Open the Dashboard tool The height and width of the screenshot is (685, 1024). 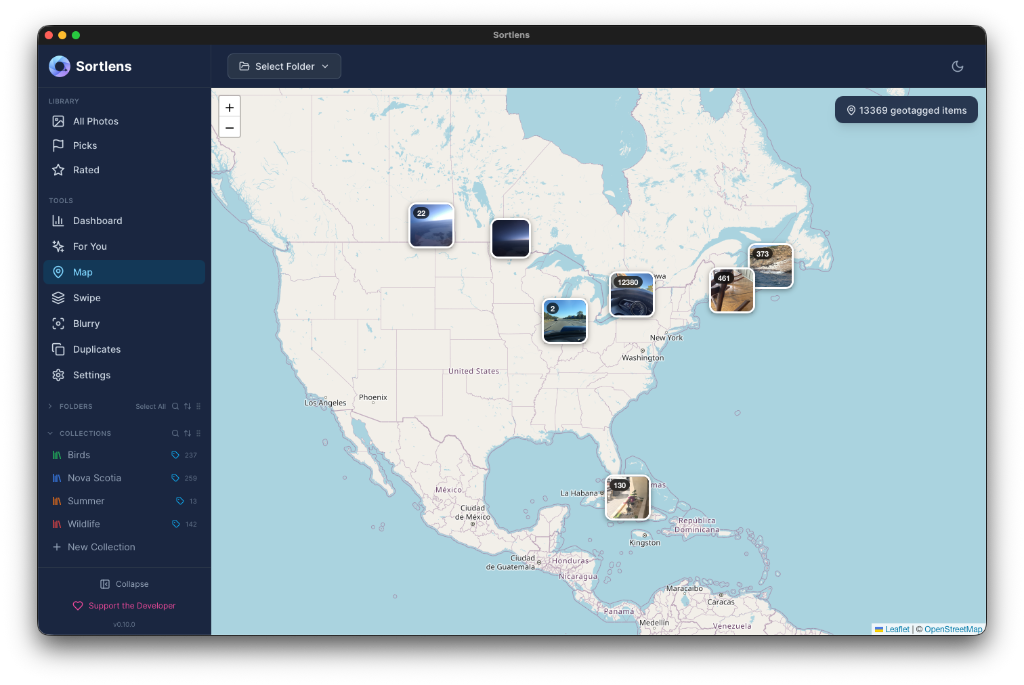click(124, 221)
